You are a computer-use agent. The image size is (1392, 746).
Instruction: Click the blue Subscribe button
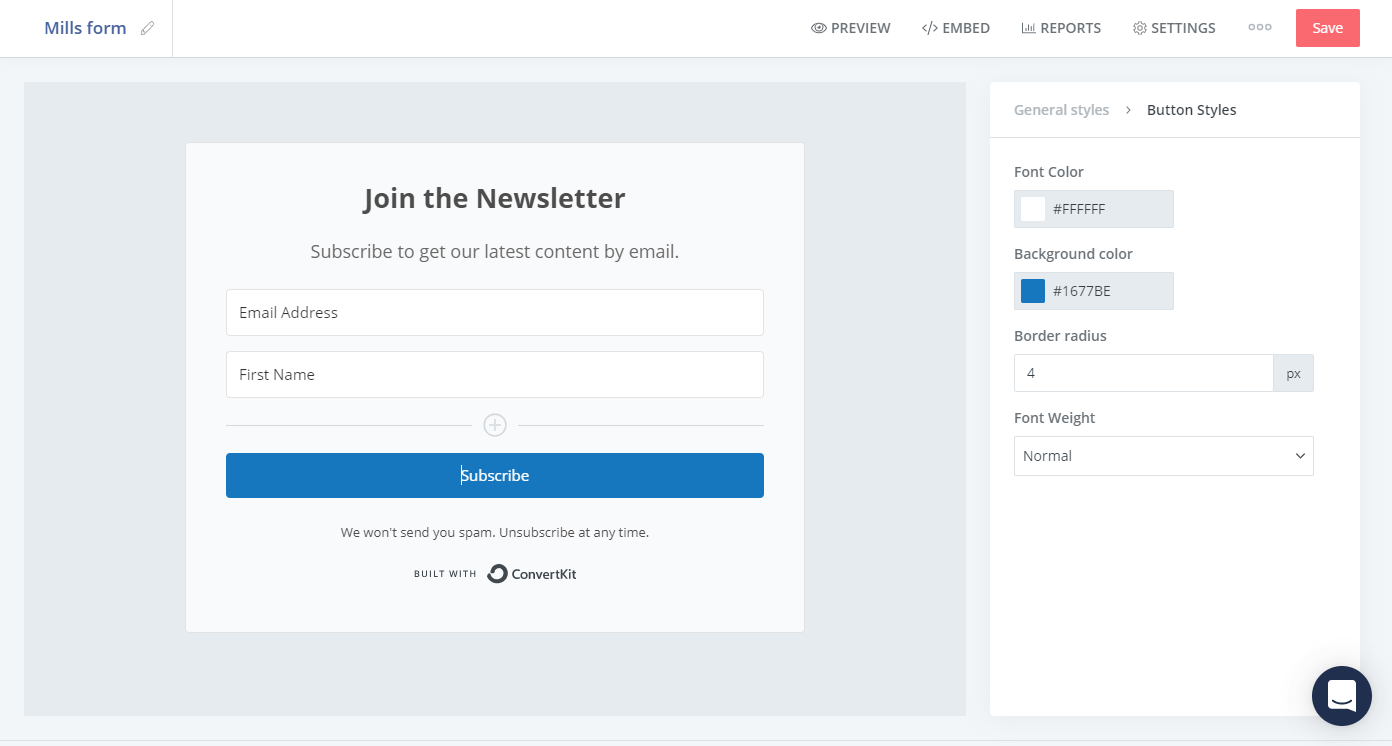(x=495, y=475)
